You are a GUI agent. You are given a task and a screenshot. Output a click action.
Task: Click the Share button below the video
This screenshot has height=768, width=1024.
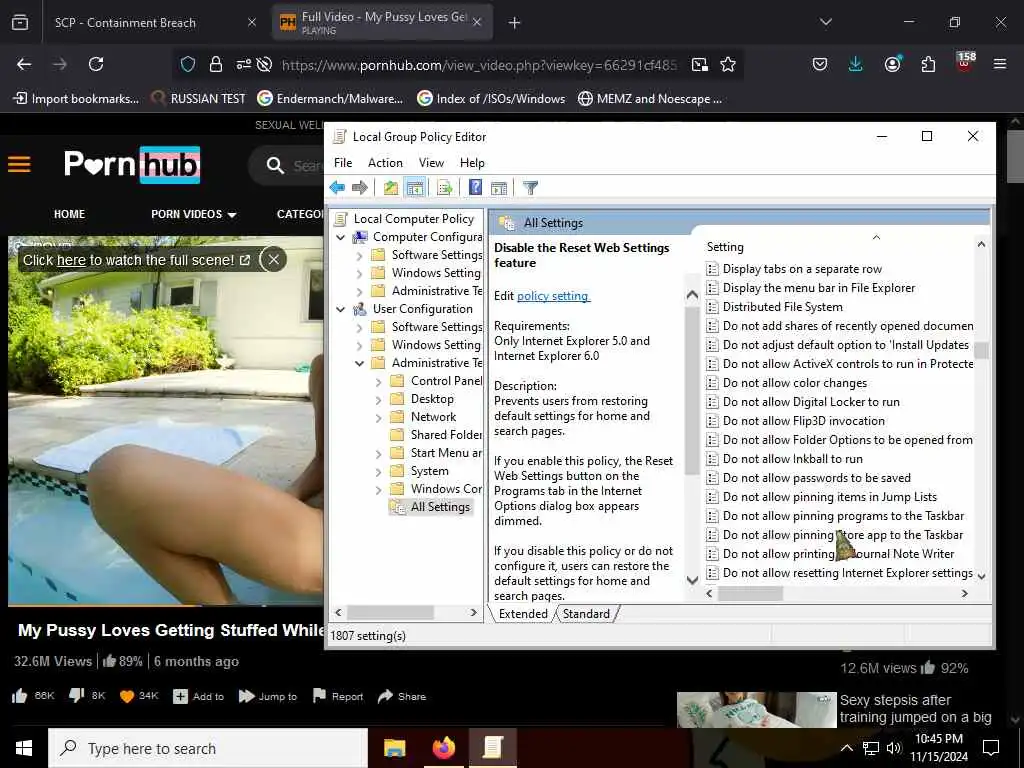(402, 696)
